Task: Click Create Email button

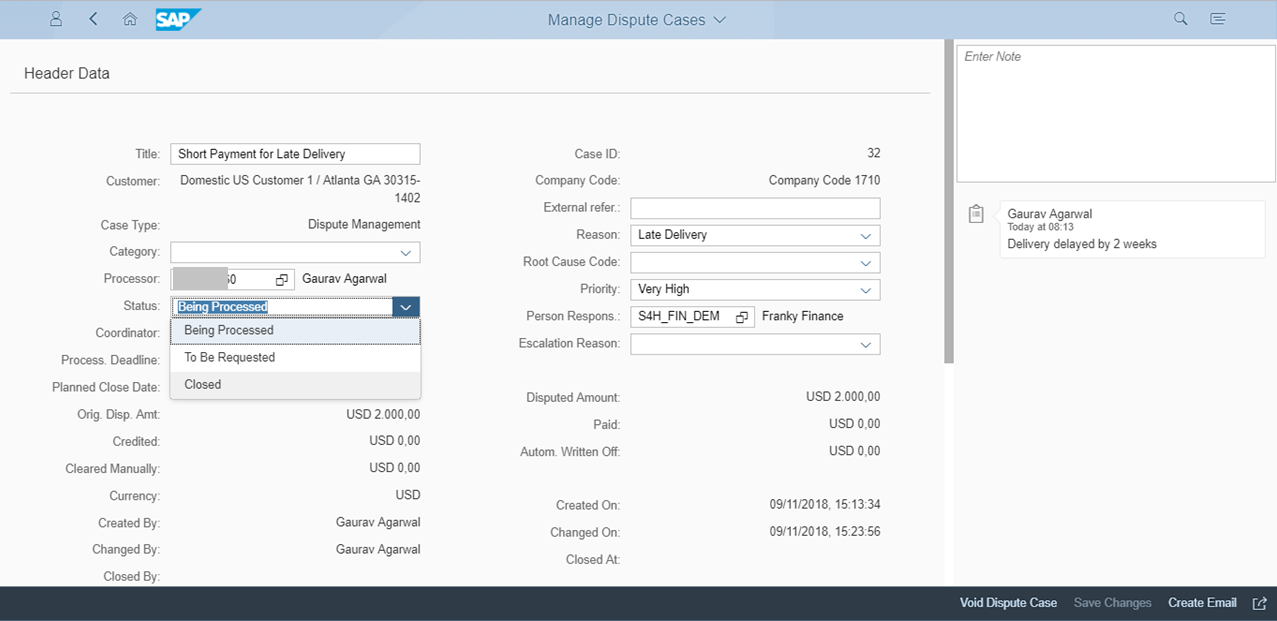Action: tap(1202, 603)
